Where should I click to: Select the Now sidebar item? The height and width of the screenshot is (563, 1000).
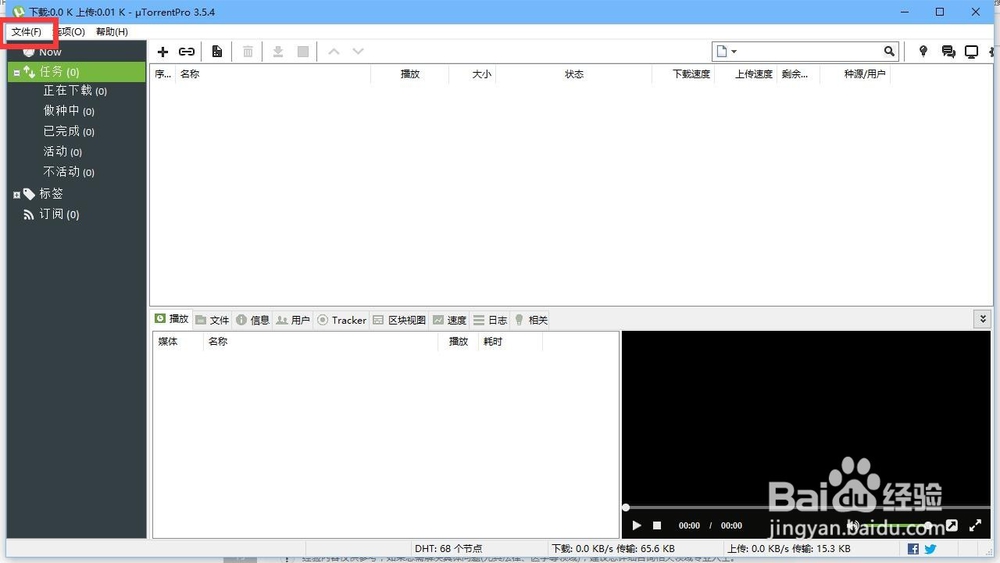(50, 52)
